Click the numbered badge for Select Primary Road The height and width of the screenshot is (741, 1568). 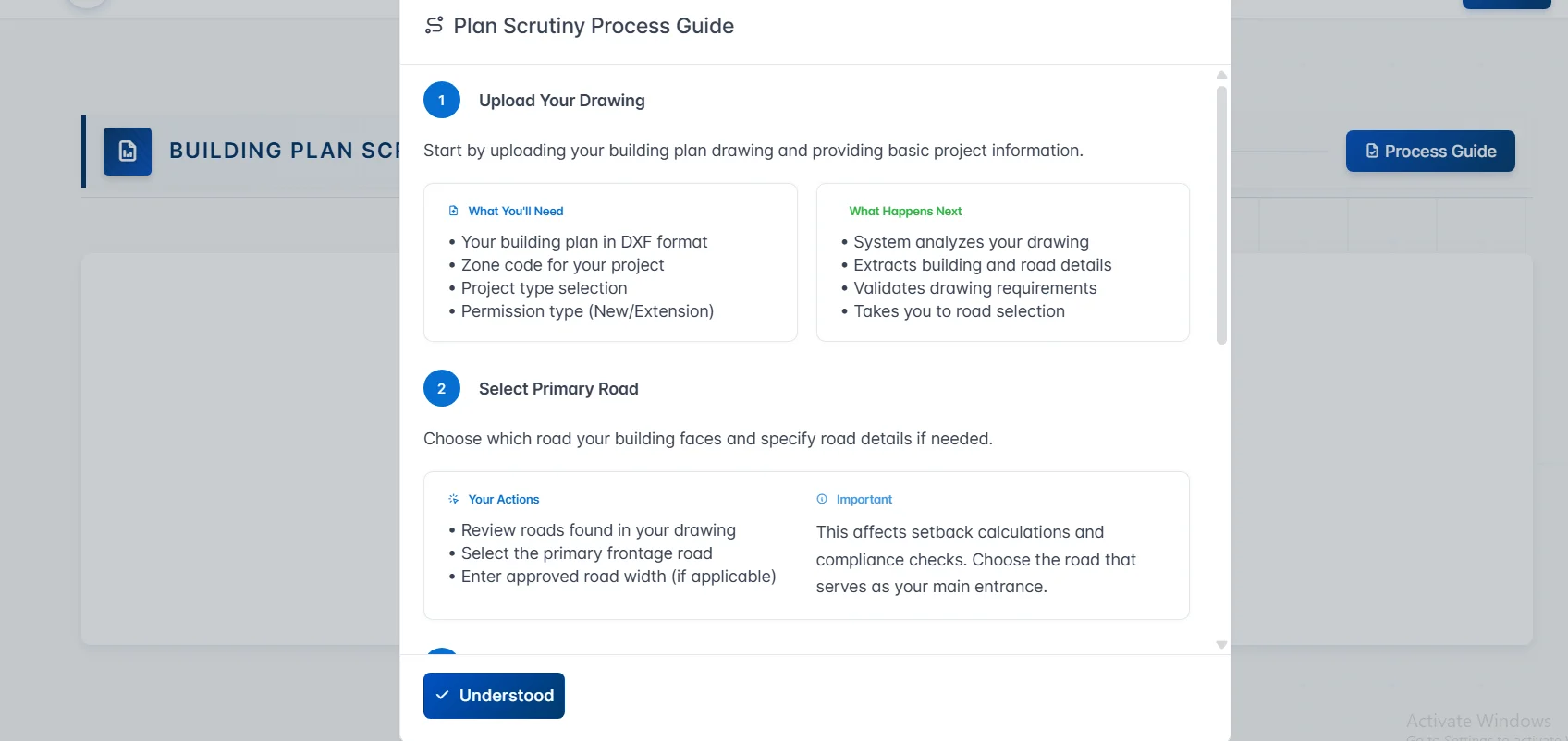coord(441,388)
